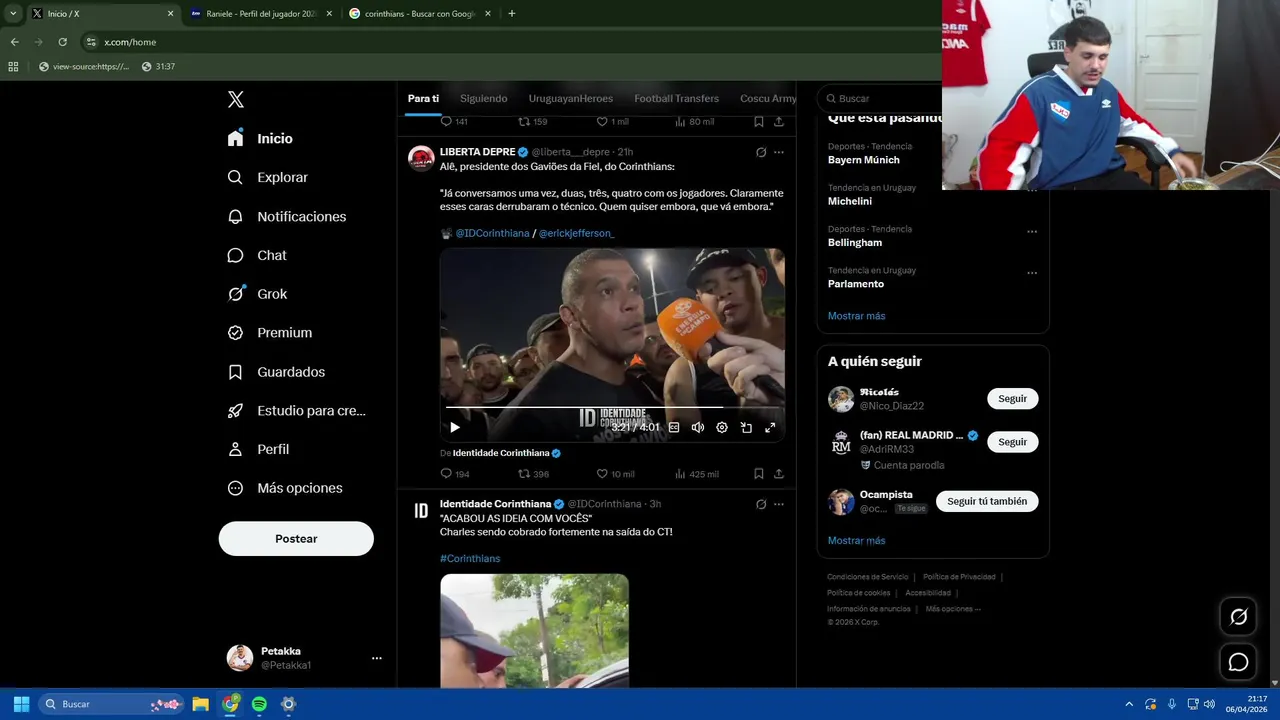Screen dimensions: 1280x720
Task: Open @erickjefferson_ mention link
Action: point(576,233)
